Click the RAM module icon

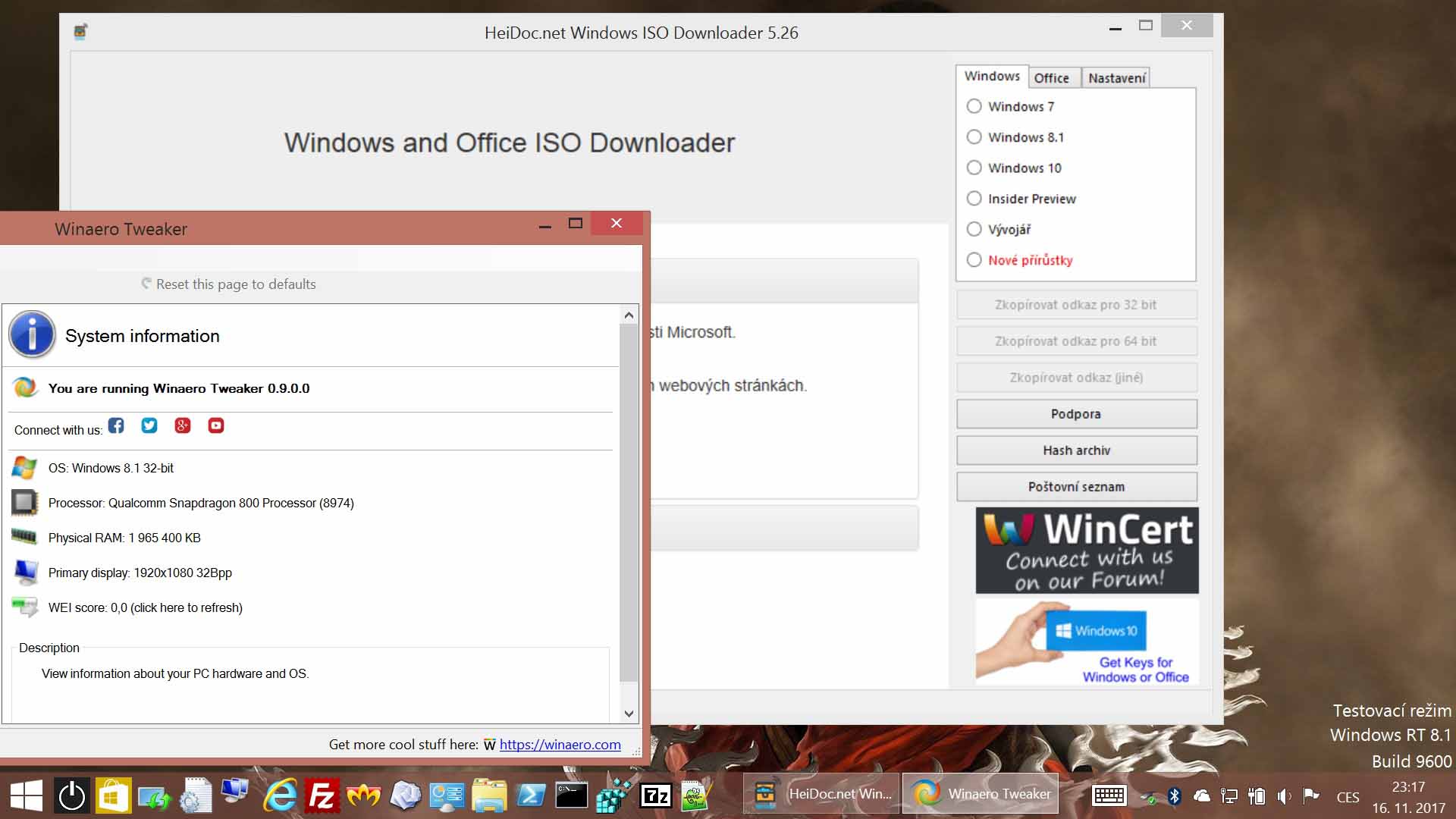(24, 537)
